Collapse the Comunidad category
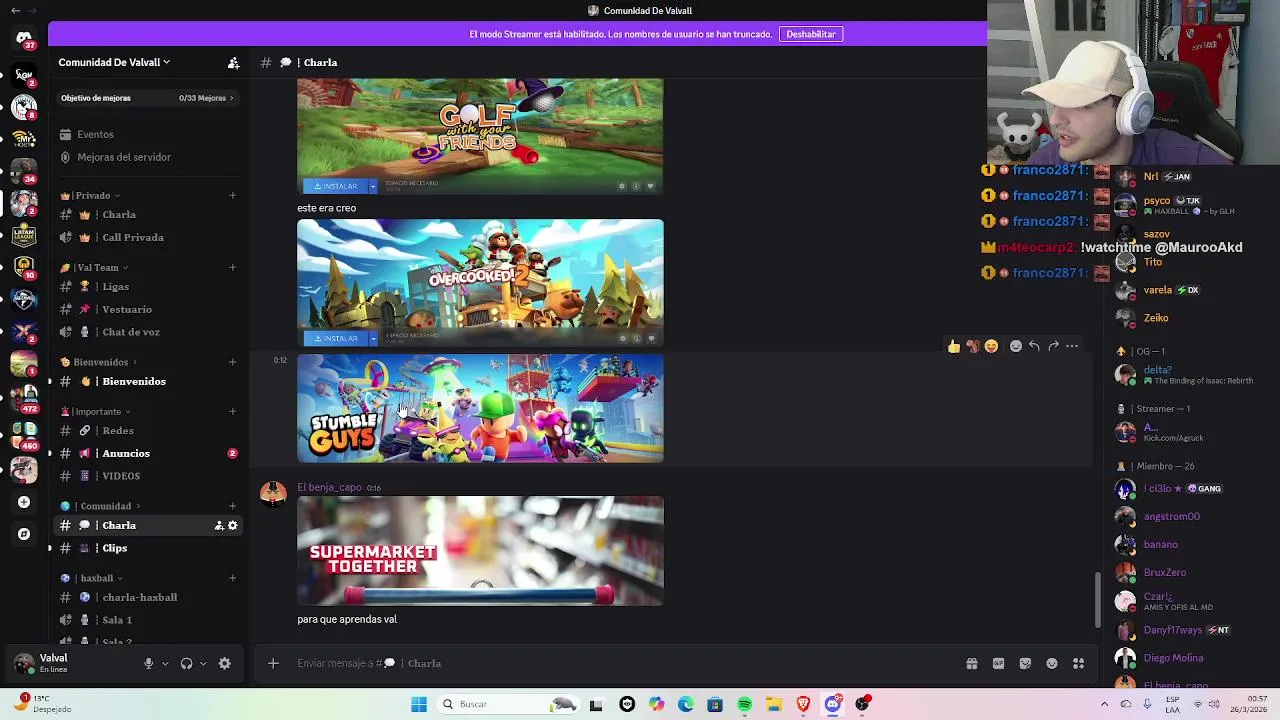The width and height of the screenshot is (1280, 720). click(x=100, y=506)
